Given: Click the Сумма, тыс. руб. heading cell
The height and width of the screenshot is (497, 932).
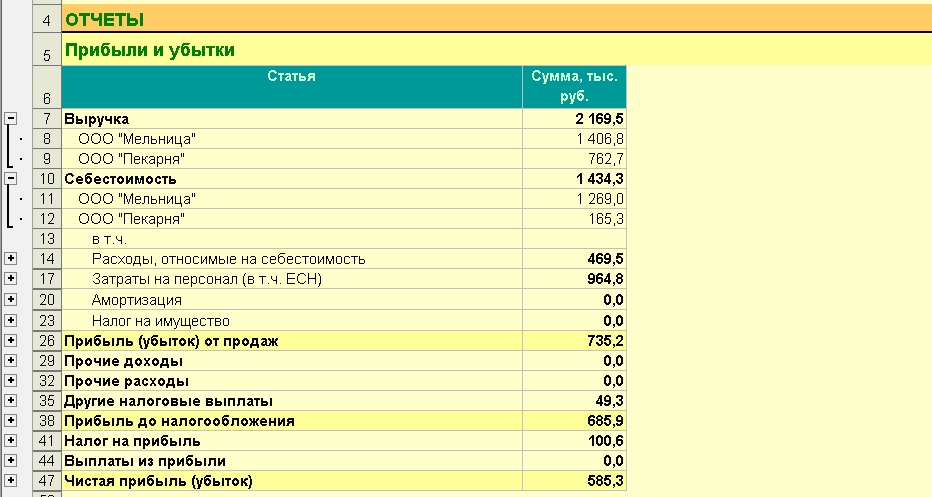Looking at the screenshot, I should point(574,87).
